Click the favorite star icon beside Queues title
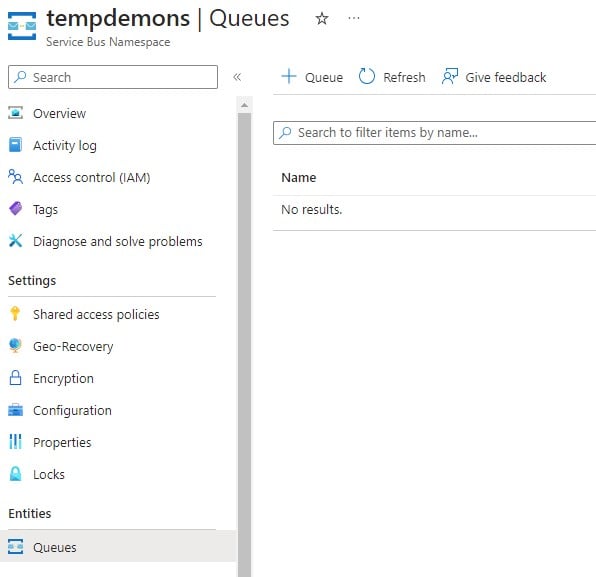Image resolution: width=596 pixels, height=577 pixels. (322, 18)
